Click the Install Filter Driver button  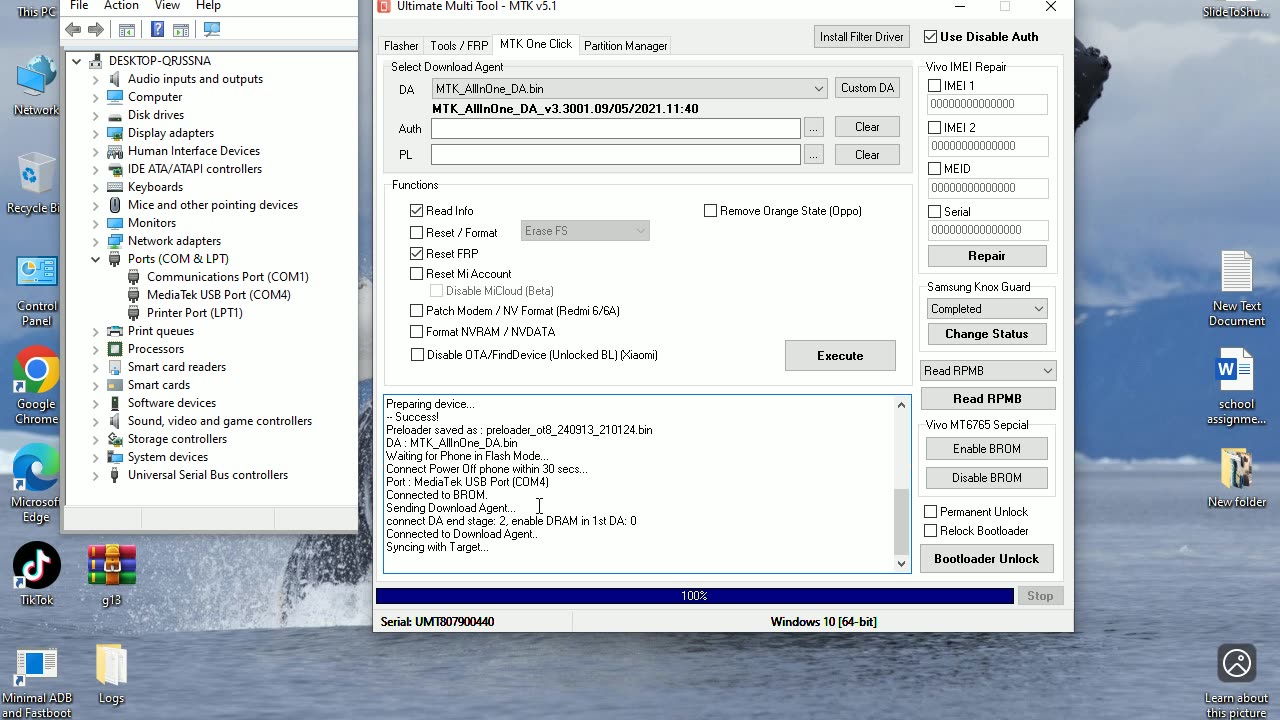pos(862,37)
